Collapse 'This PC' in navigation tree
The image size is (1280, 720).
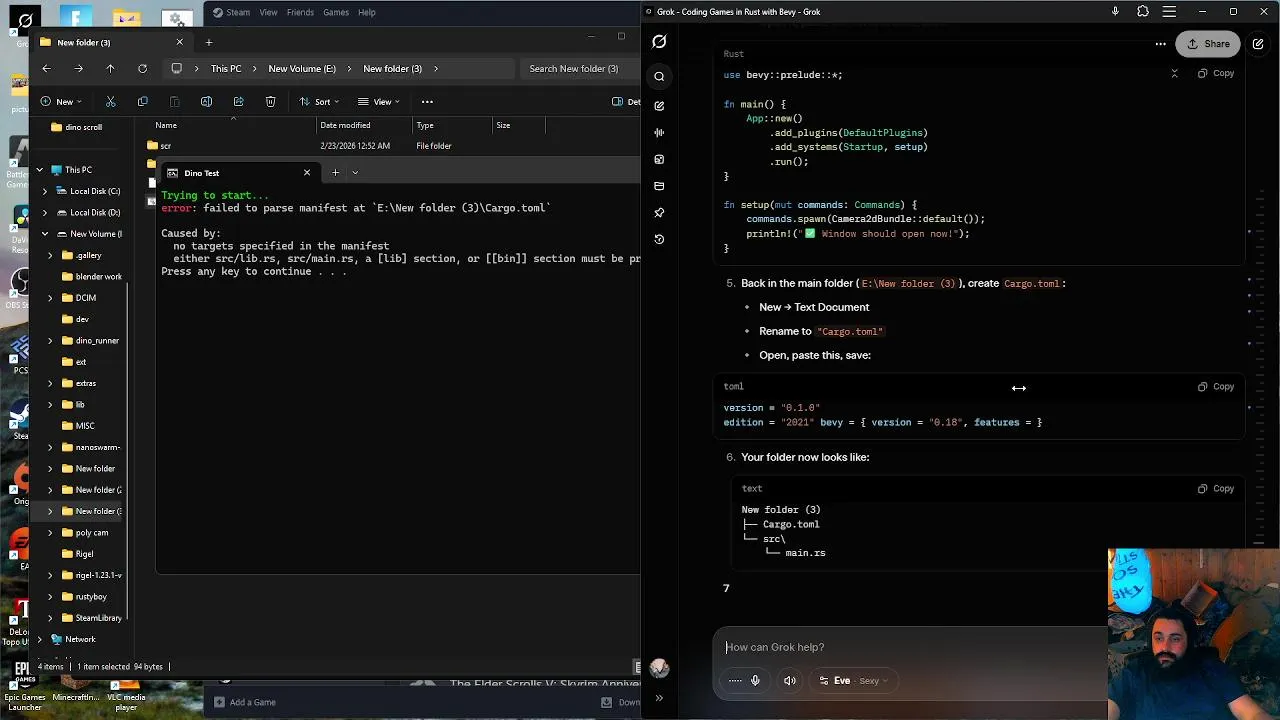(x=39, y=170)
